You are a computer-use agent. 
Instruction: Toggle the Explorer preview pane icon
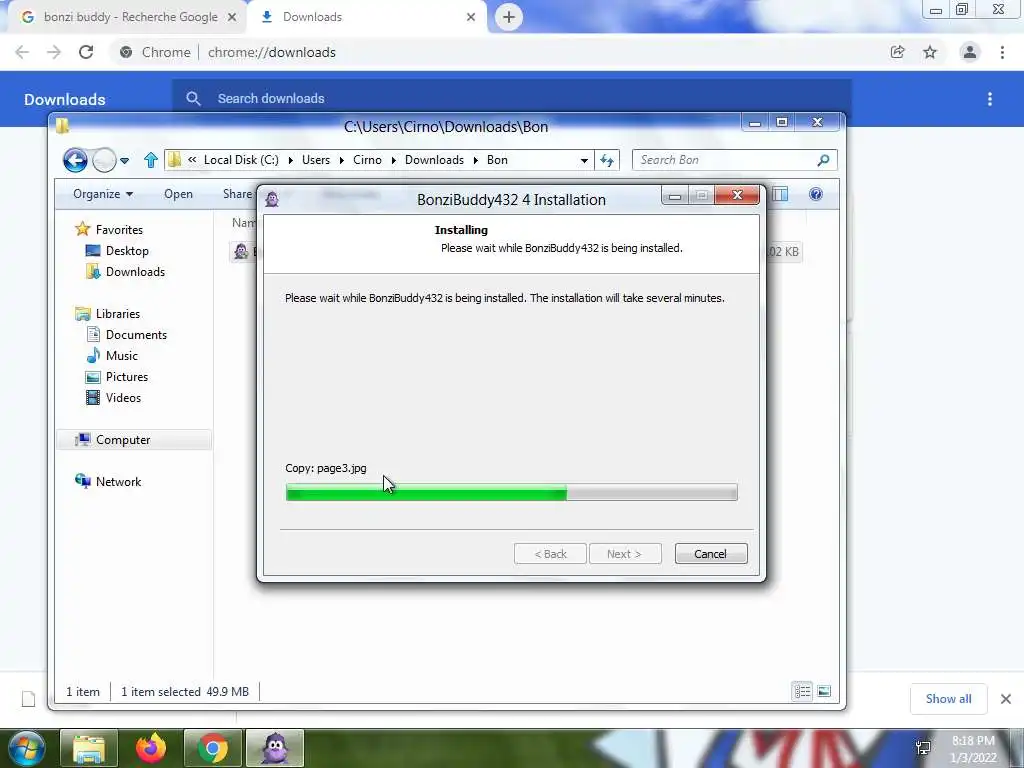780,194
